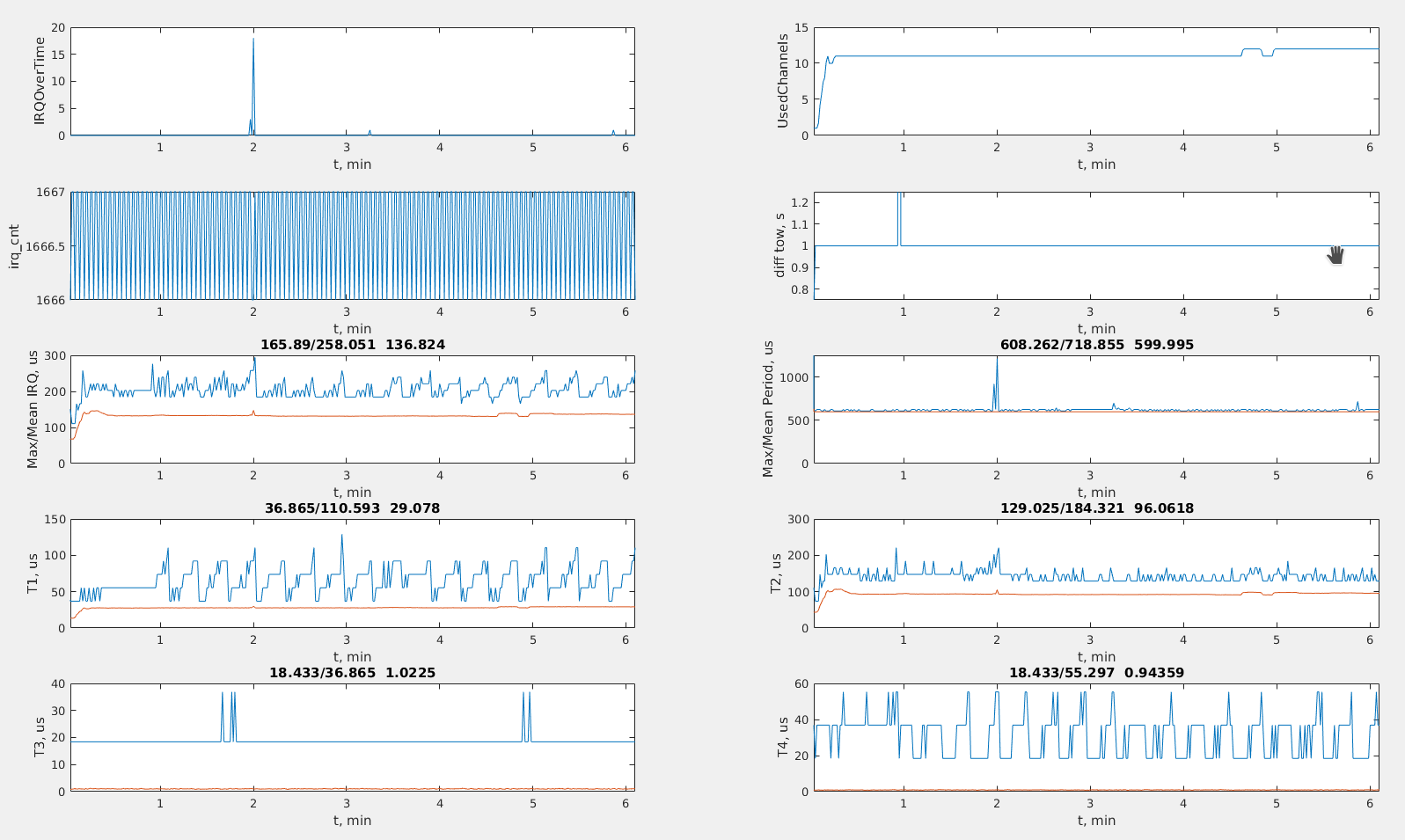Click the title '18.433/55.297 0.94359'

point(1096,673)
